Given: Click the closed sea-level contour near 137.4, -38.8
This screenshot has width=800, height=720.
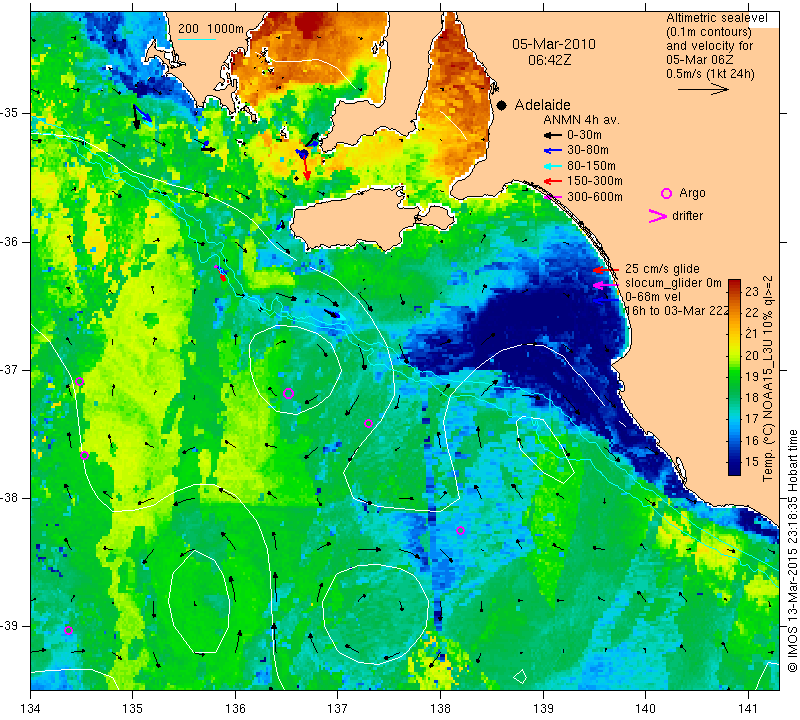Looking at the screenshot, I should point(375,614).
